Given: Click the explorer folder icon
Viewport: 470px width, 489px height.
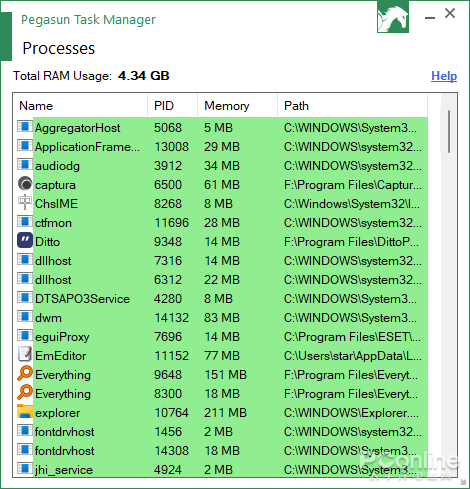Looking at the screenshot, I should pyautogui.click(x=25, y=412).
